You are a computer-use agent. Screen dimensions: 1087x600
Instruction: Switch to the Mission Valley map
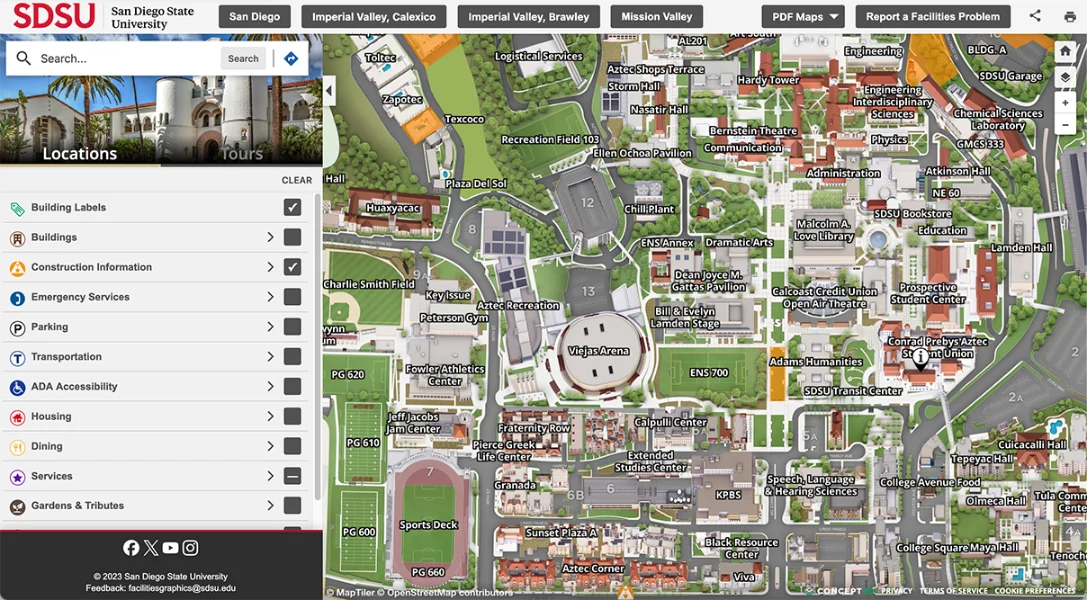(656, 17)
